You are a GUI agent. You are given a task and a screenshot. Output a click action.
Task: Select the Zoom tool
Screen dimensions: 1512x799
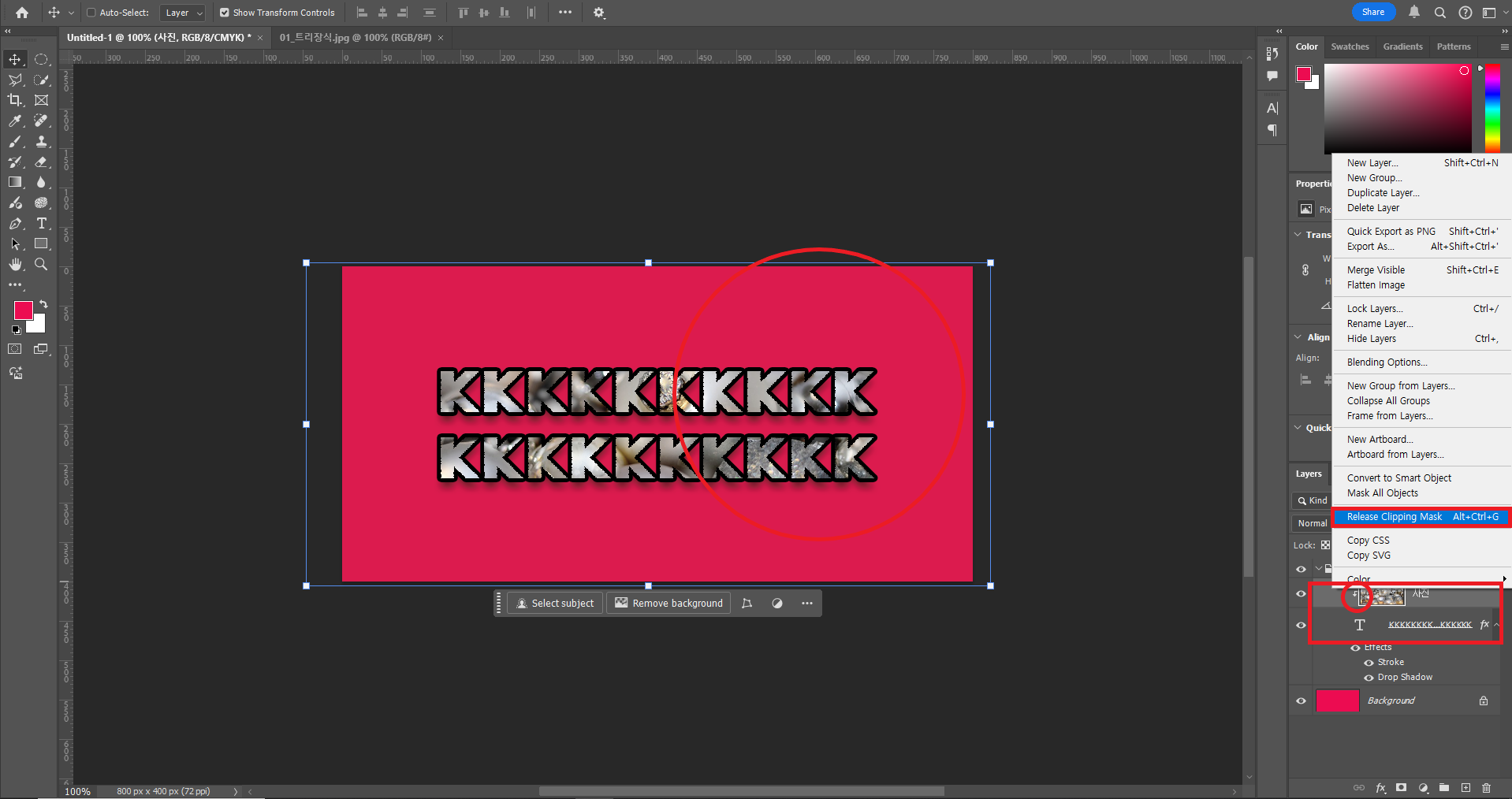coord(42,265)
